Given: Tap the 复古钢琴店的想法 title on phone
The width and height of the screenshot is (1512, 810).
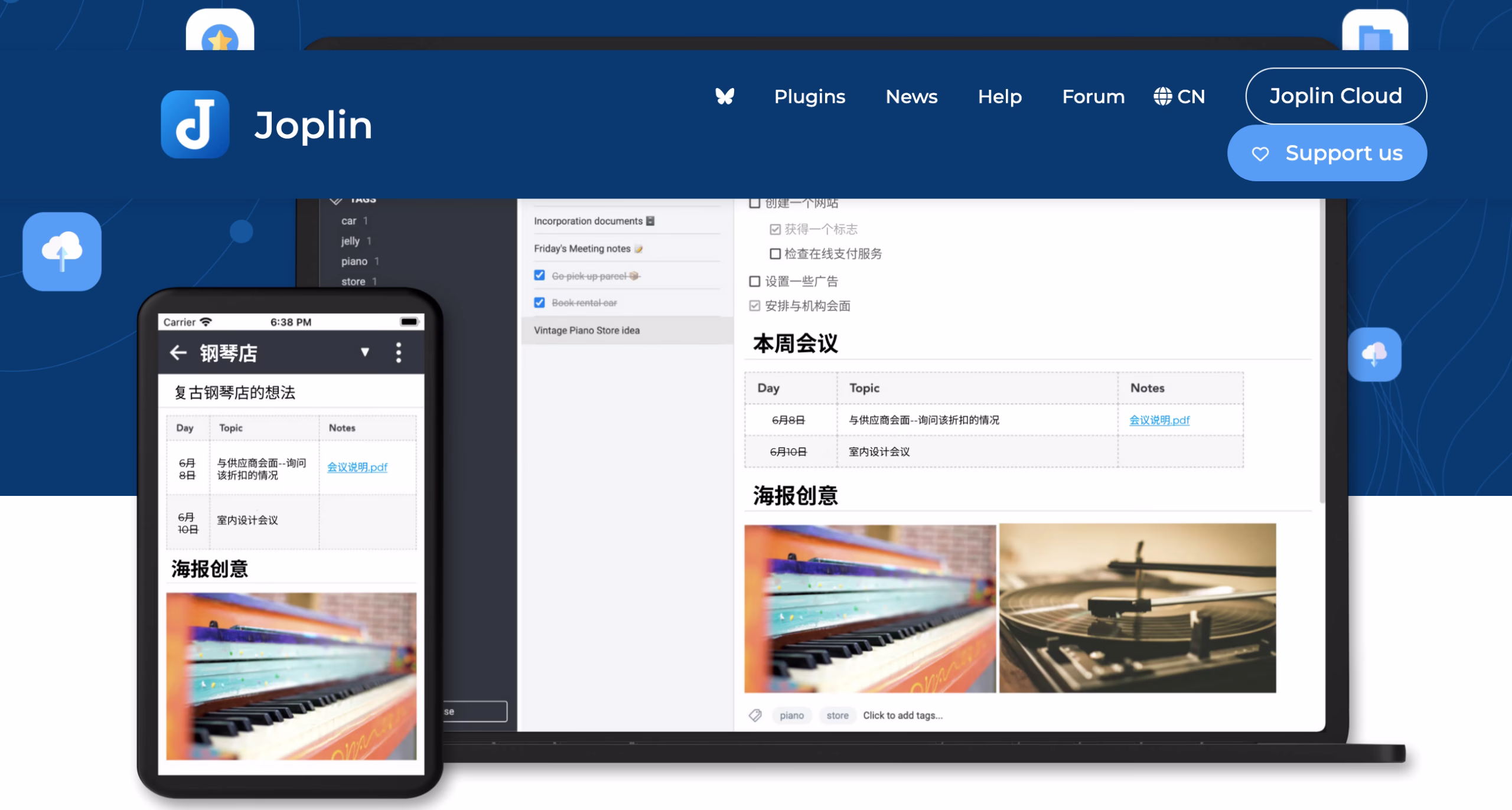Looking at the screenshot, I should (234, 393).
